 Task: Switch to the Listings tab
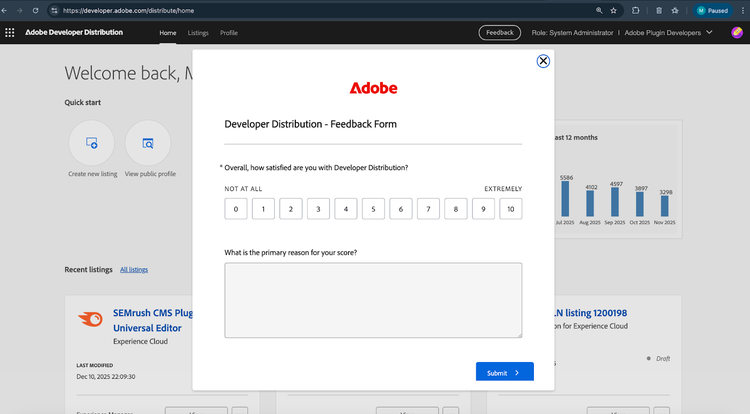tap(198, 32)
